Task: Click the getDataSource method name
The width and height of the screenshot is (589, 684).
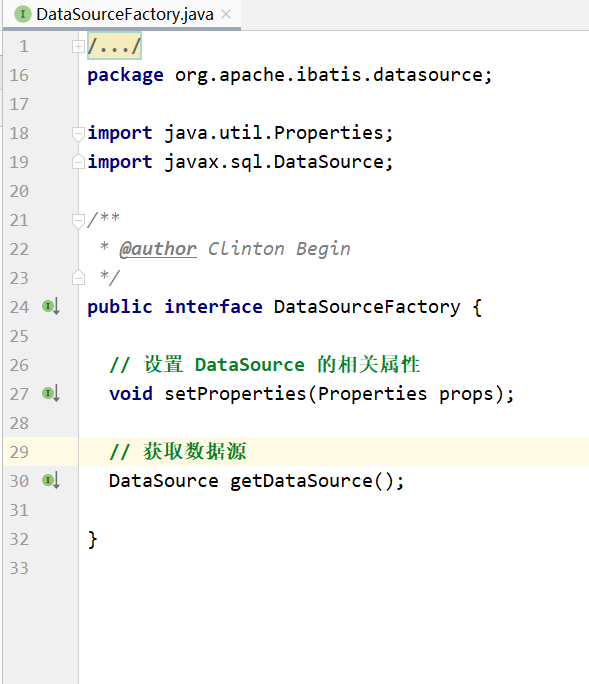Action: (301, 481)
